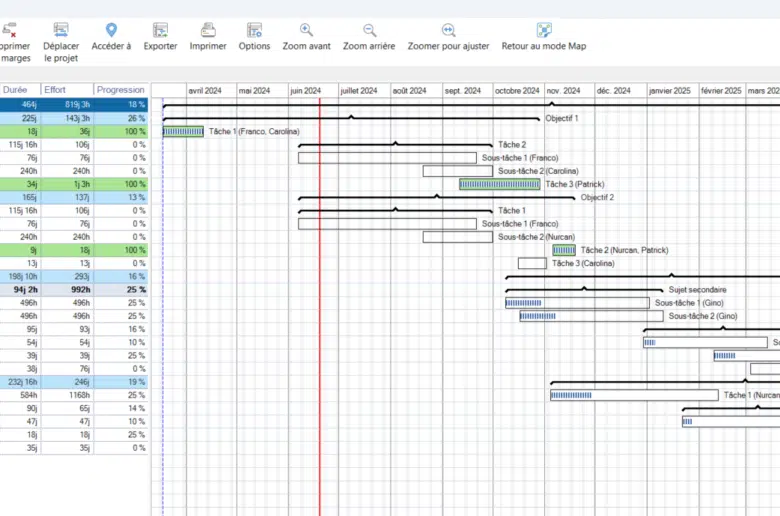780x516 pixels.
Task: Open the Accéder à location tool
Action: pyautogui.click(x=111, y=31)
